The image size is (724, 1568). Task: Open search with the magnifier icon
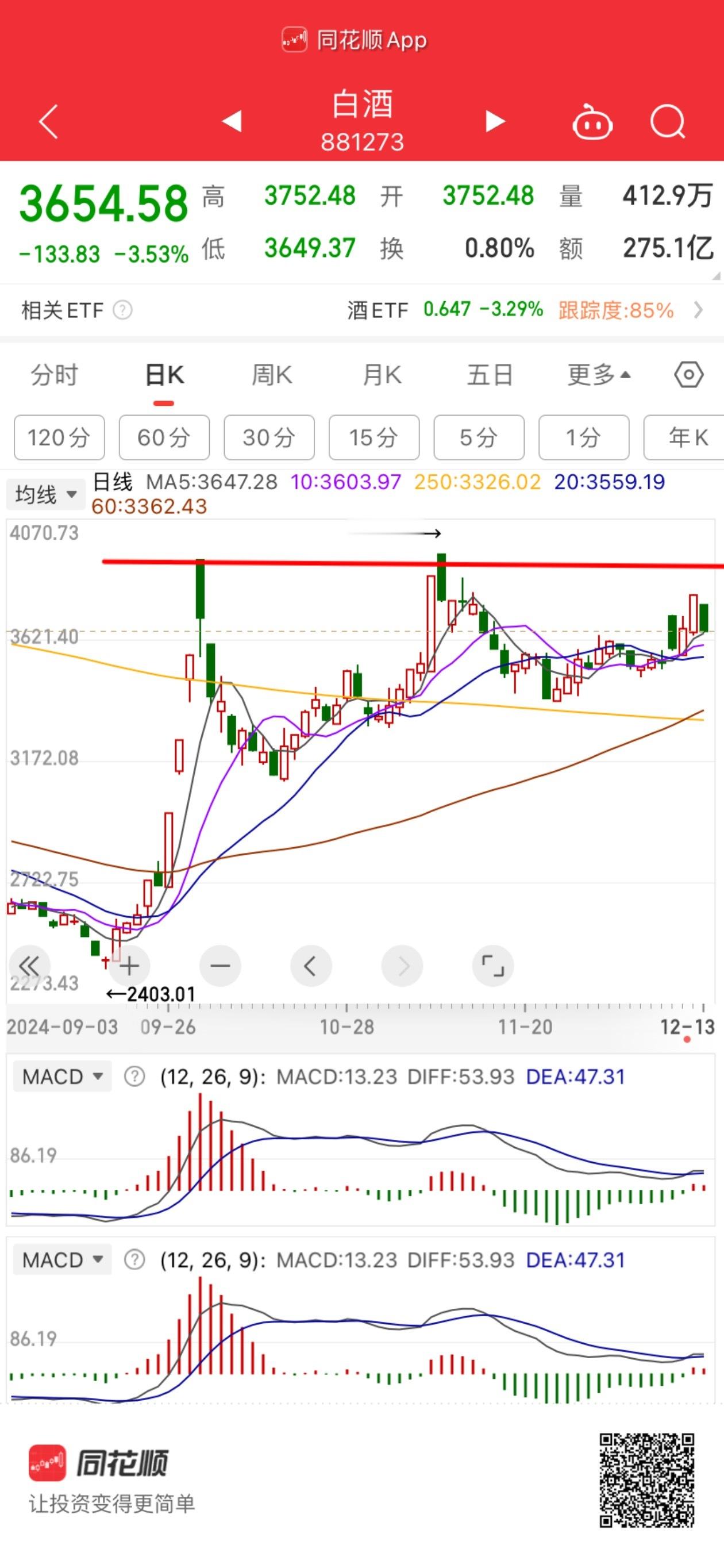tap(668, 122)
